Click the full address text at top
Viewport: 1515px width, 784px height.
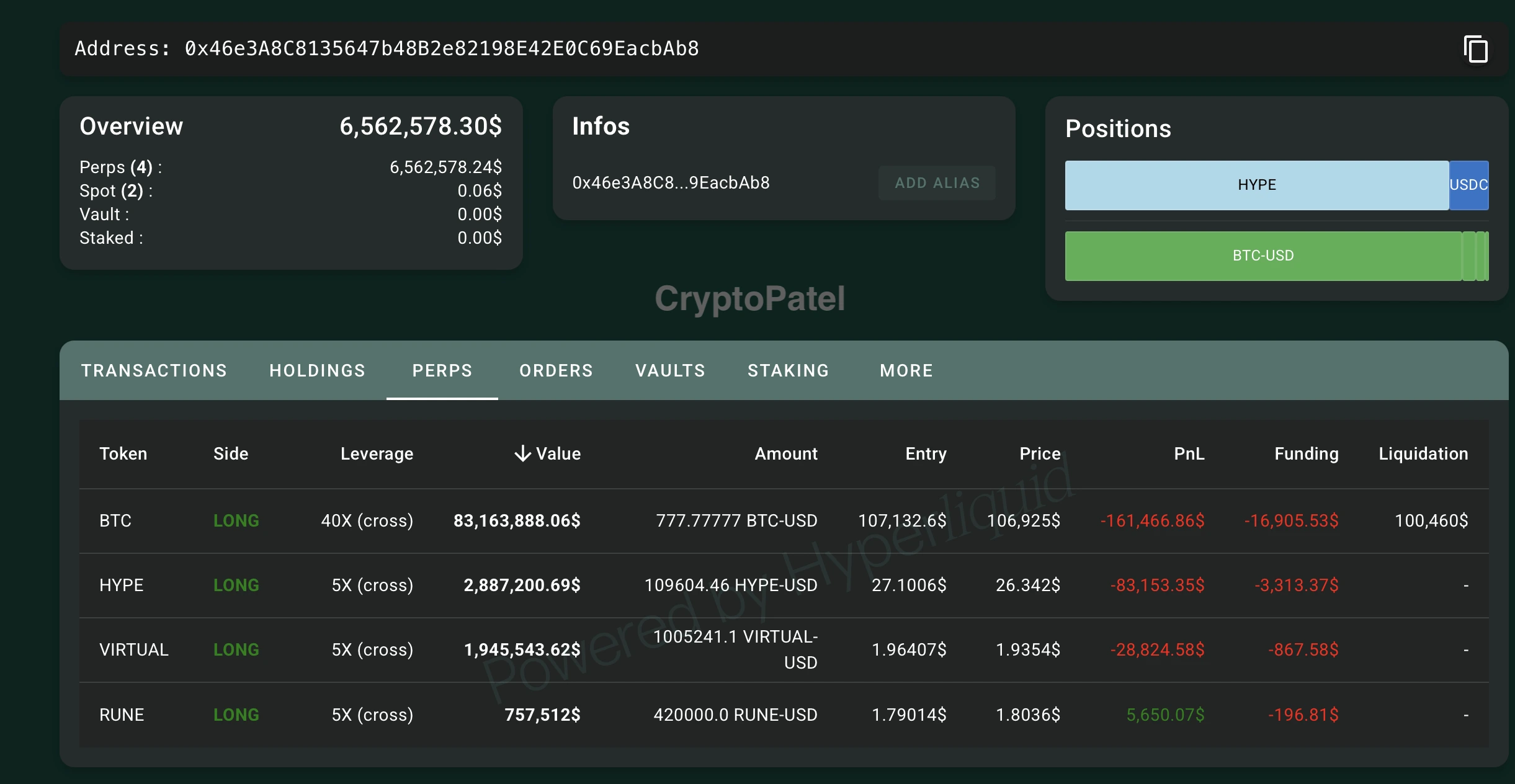(x=442, y=48)
